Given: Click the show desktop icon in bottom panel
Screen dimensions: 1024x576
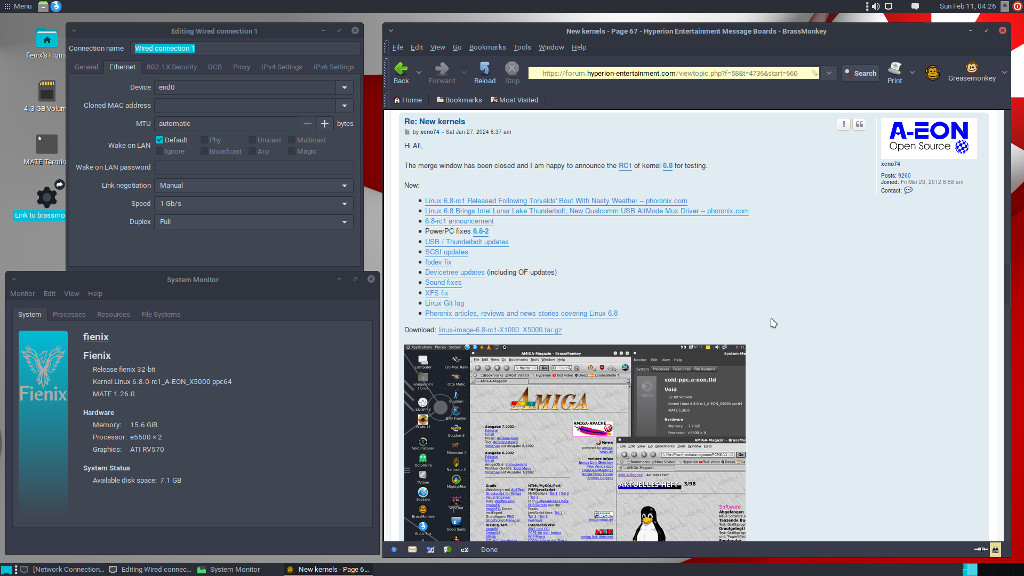Looking at the screenshot, I should (x=7, y=569).
